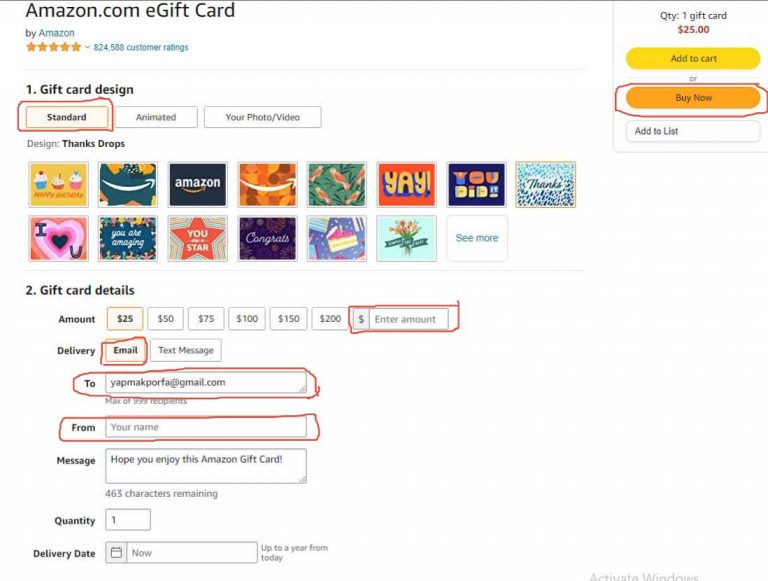Viewport: 768px width, 581px height.
Task: Click the Buy Now button
Action: pyautogui.click(x=693, y=98)
